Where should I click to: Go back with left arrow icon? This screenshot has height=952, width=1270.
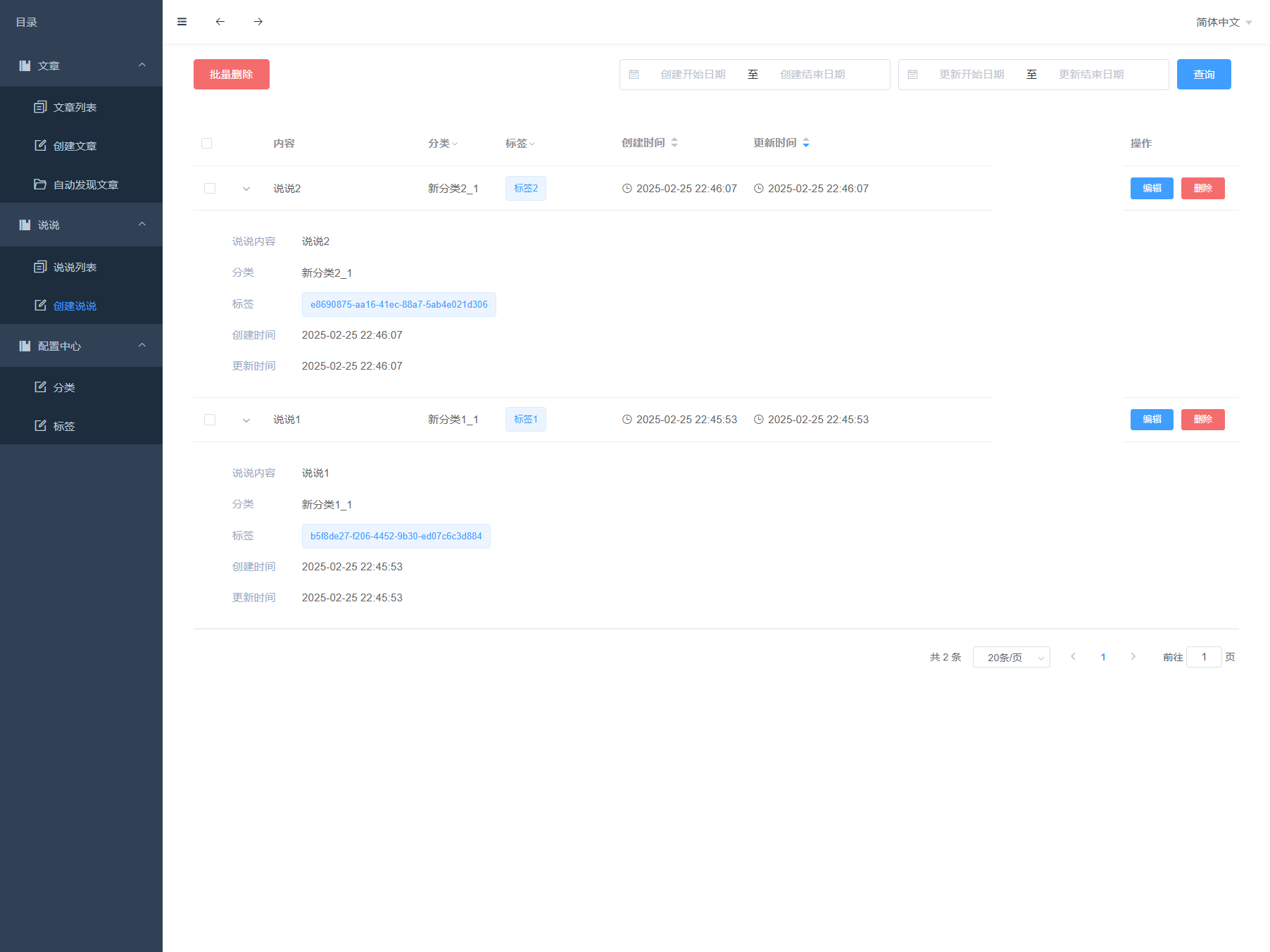click(x=220, y=22)
